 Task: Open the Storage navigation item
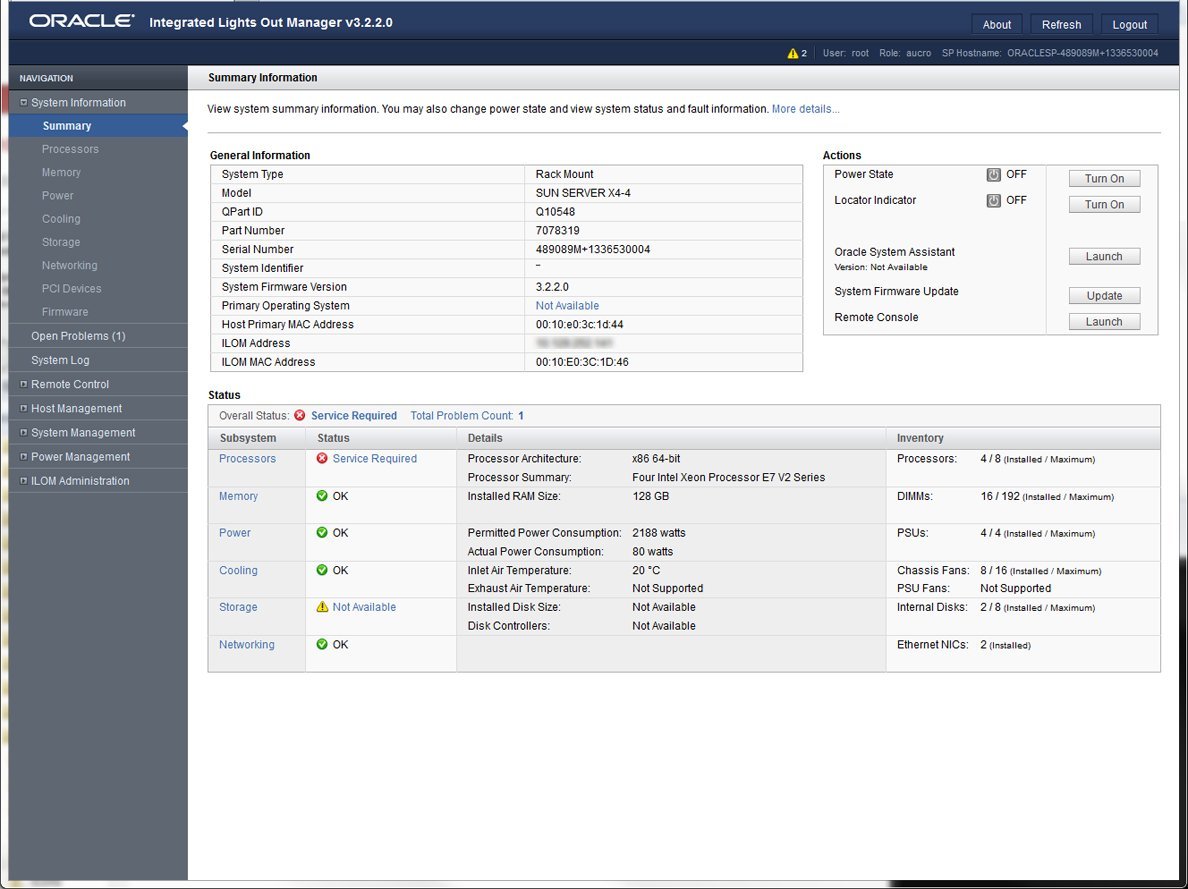61,243
